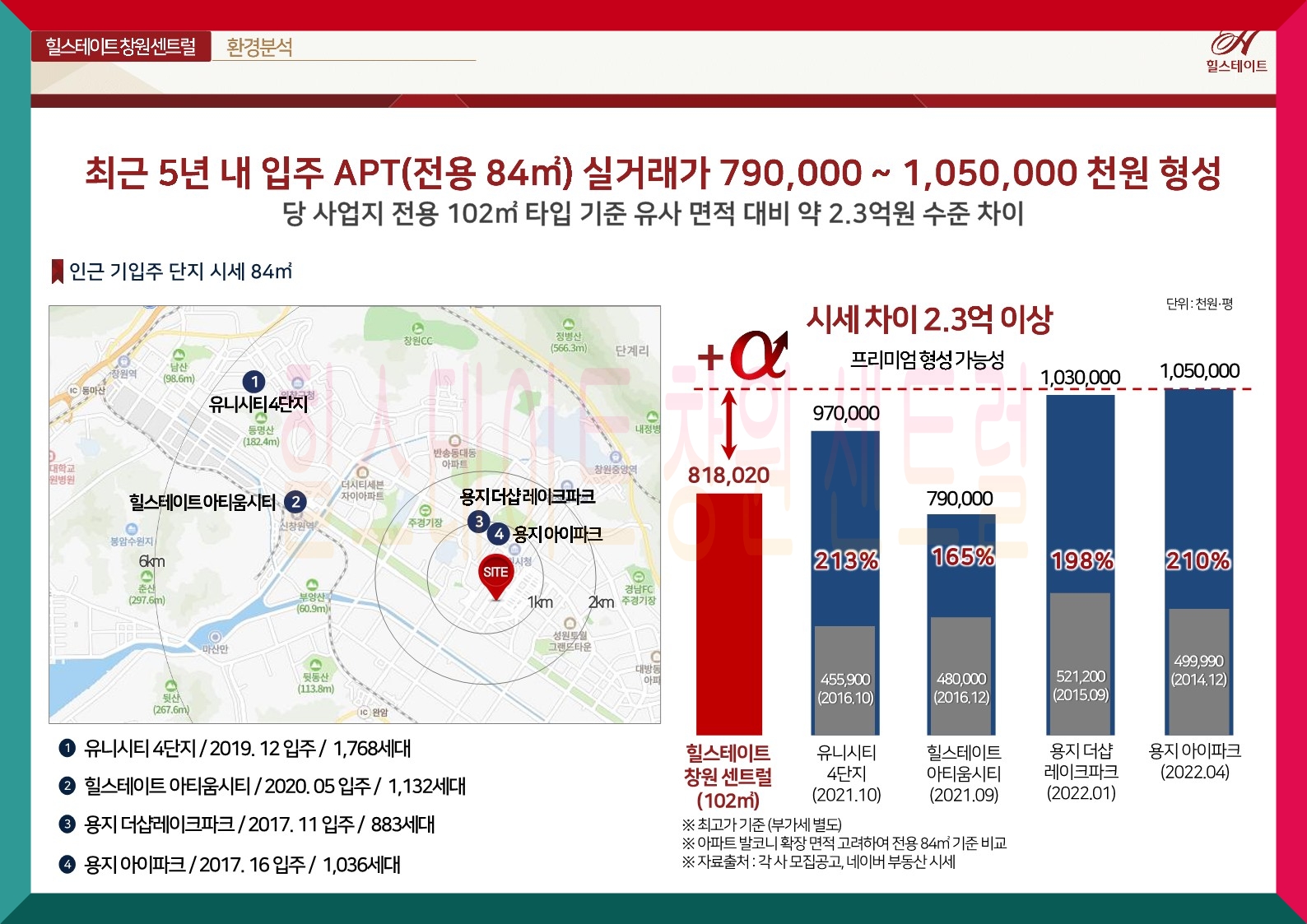Click the 남산 mountain icon on map
This screenshot has width=1307, height=924.
tap(179, 355)
